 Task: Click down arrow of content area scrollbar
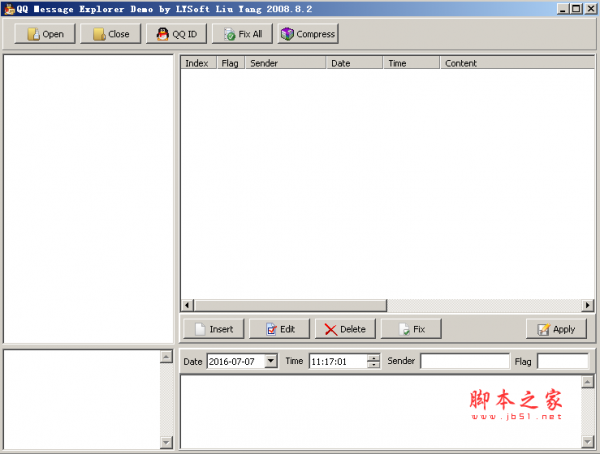[587, 442]
